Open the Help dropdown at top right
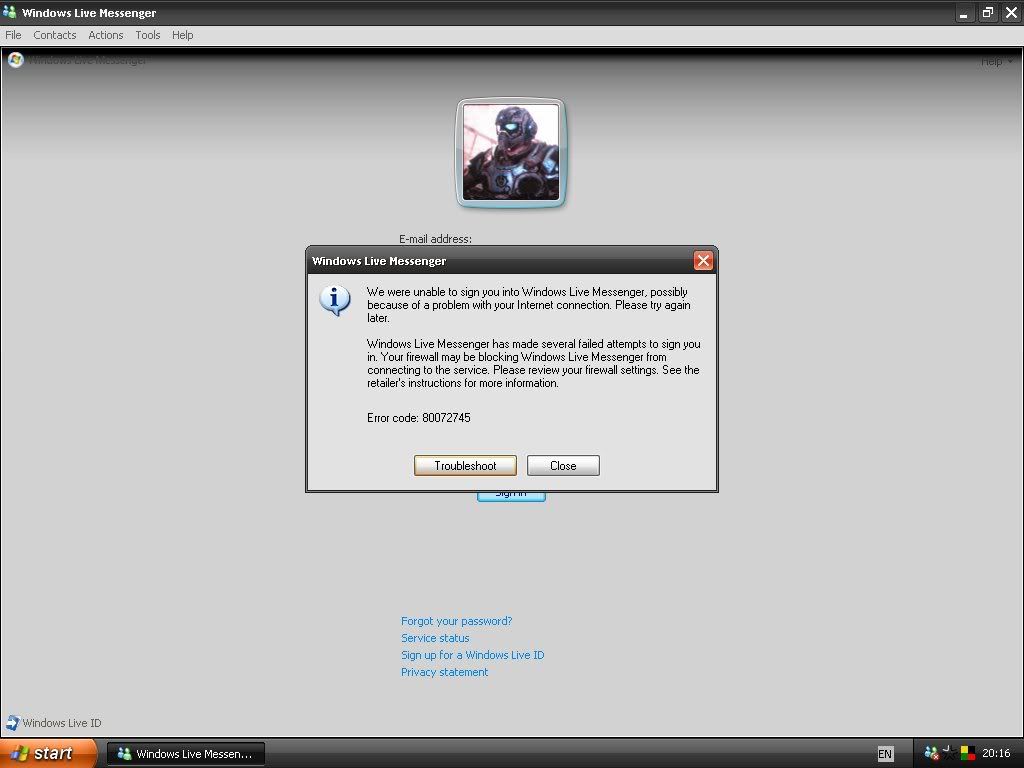Image resolution: width=1024 pixels, height=768 pixels. [x=997, y=61]
